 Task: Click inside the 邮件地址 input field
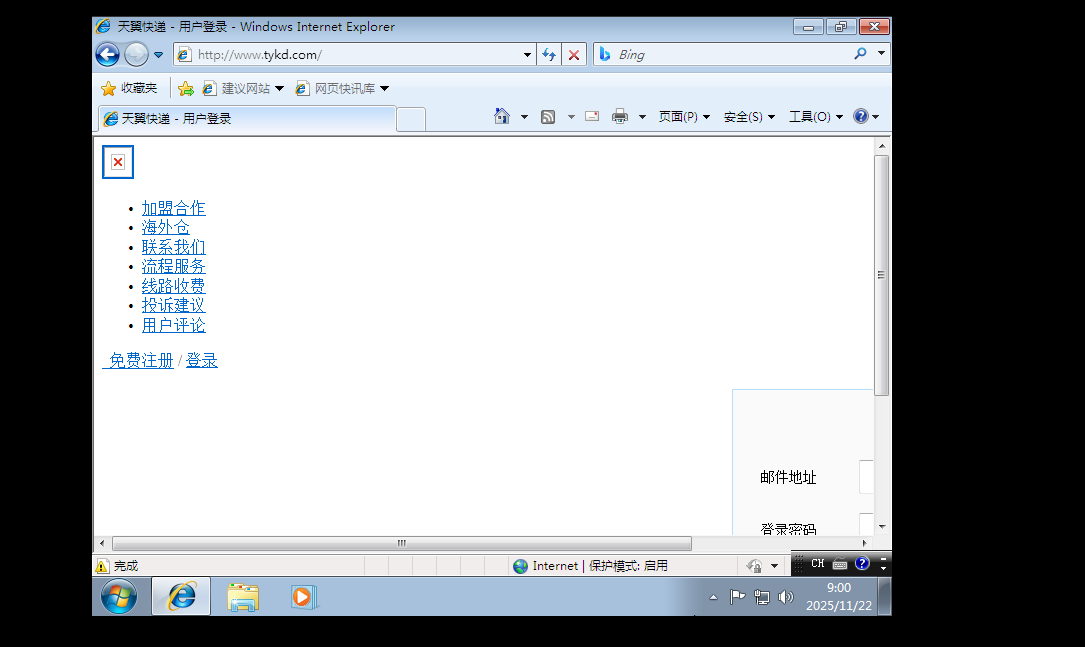point(866,477)
